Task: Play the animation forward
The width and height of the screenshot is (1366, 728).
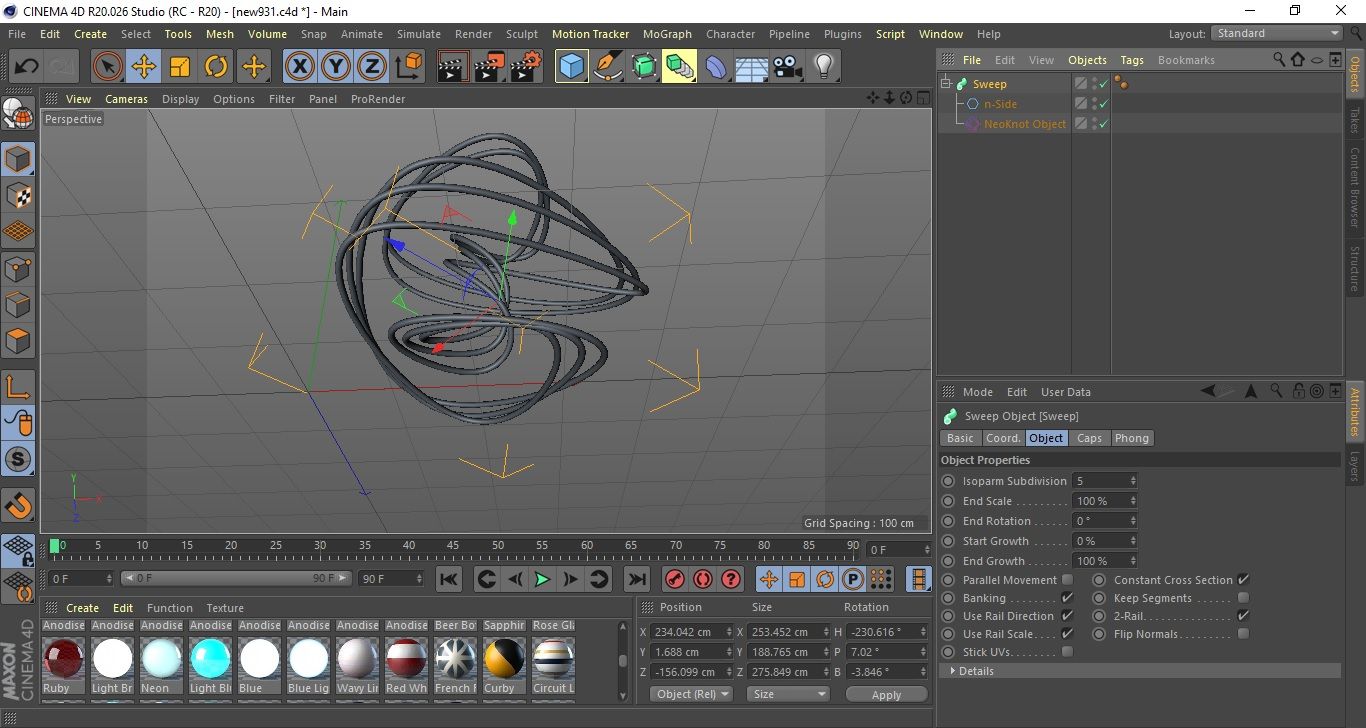Action: pyautogui.click(x=542, y=579)
